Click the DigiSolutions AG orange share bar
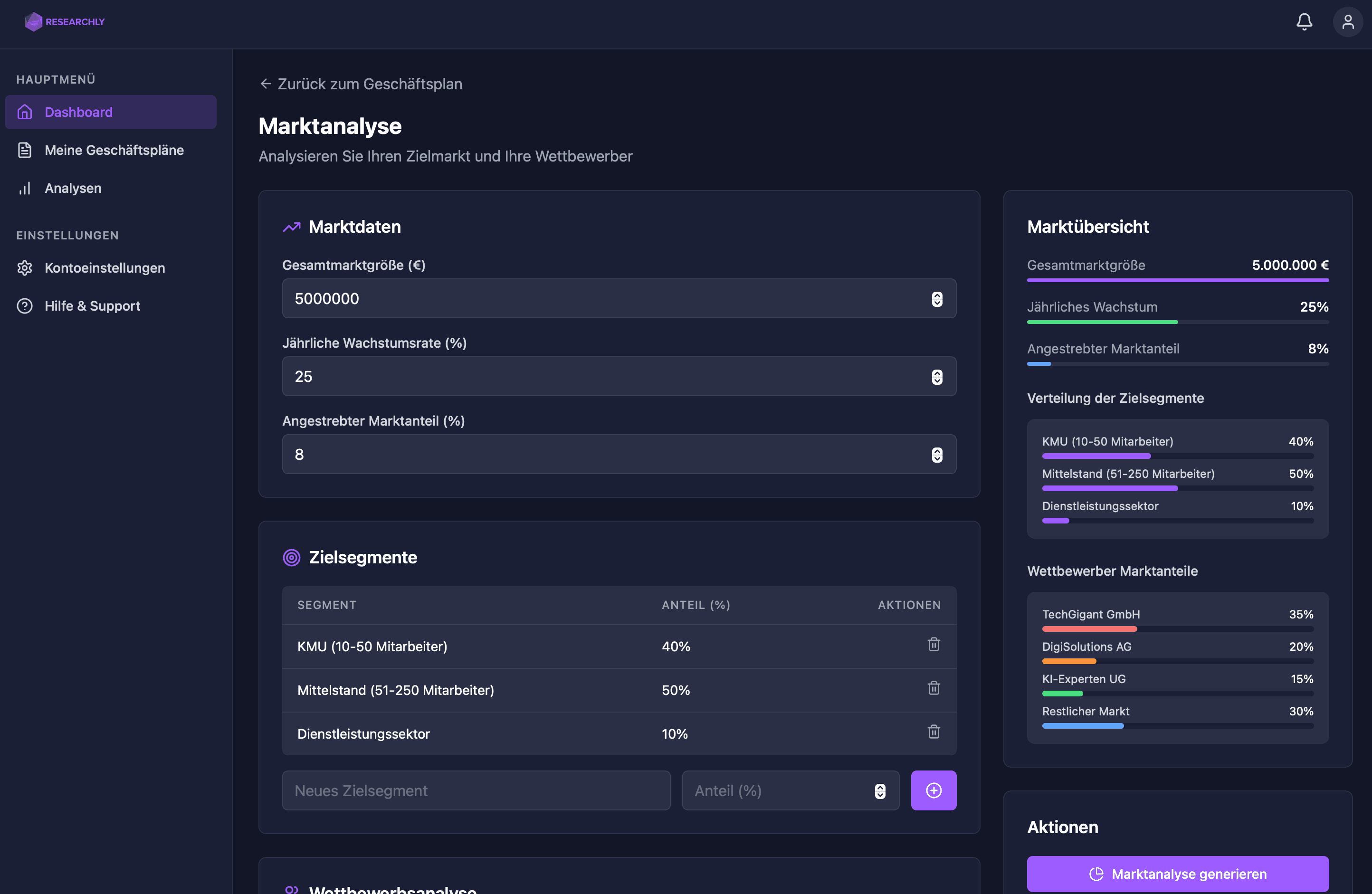1372x894 pixels. pos(1069,661)
